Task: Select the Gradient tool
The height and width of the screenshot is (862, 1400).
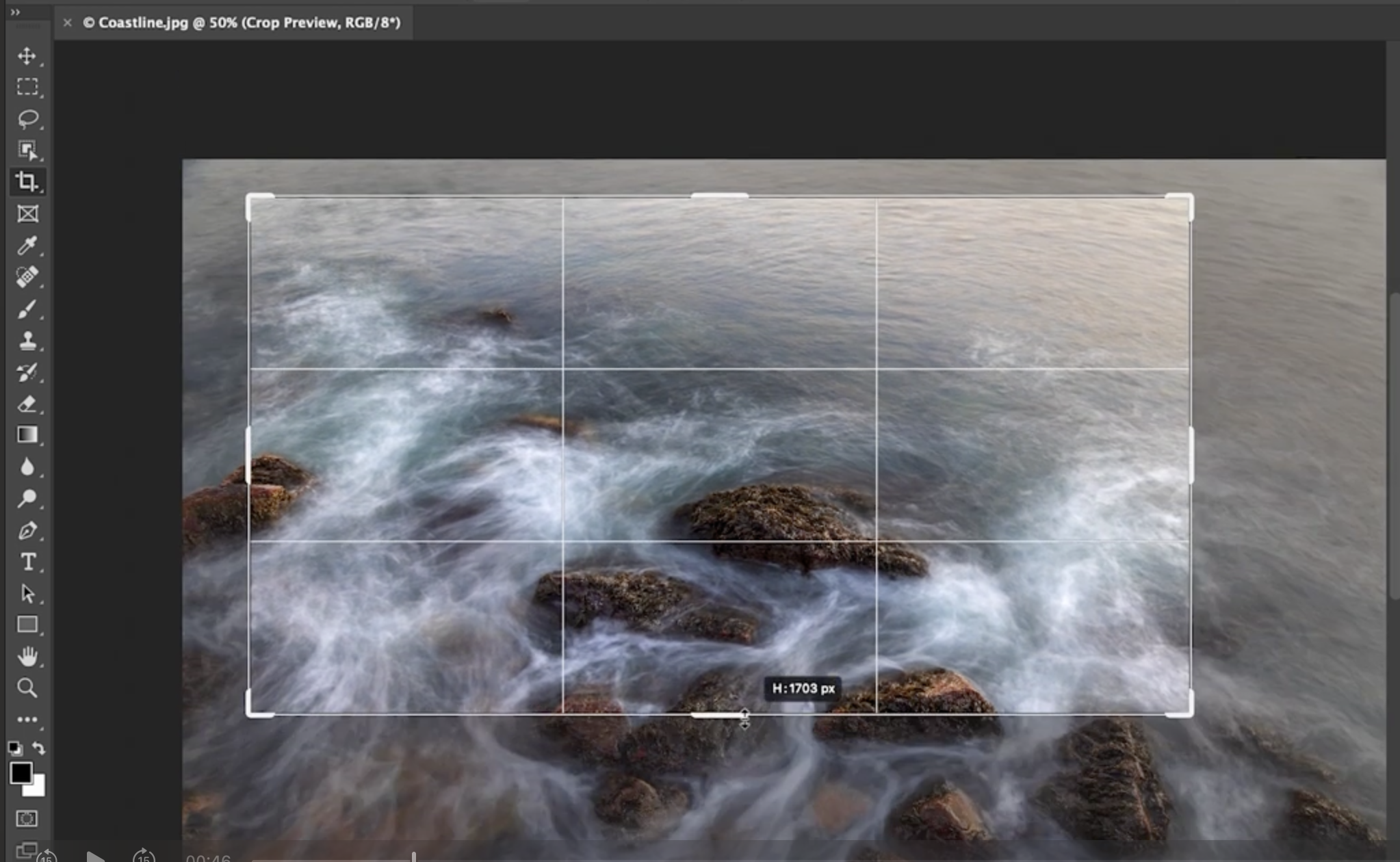Action: [x=27, y=435]
